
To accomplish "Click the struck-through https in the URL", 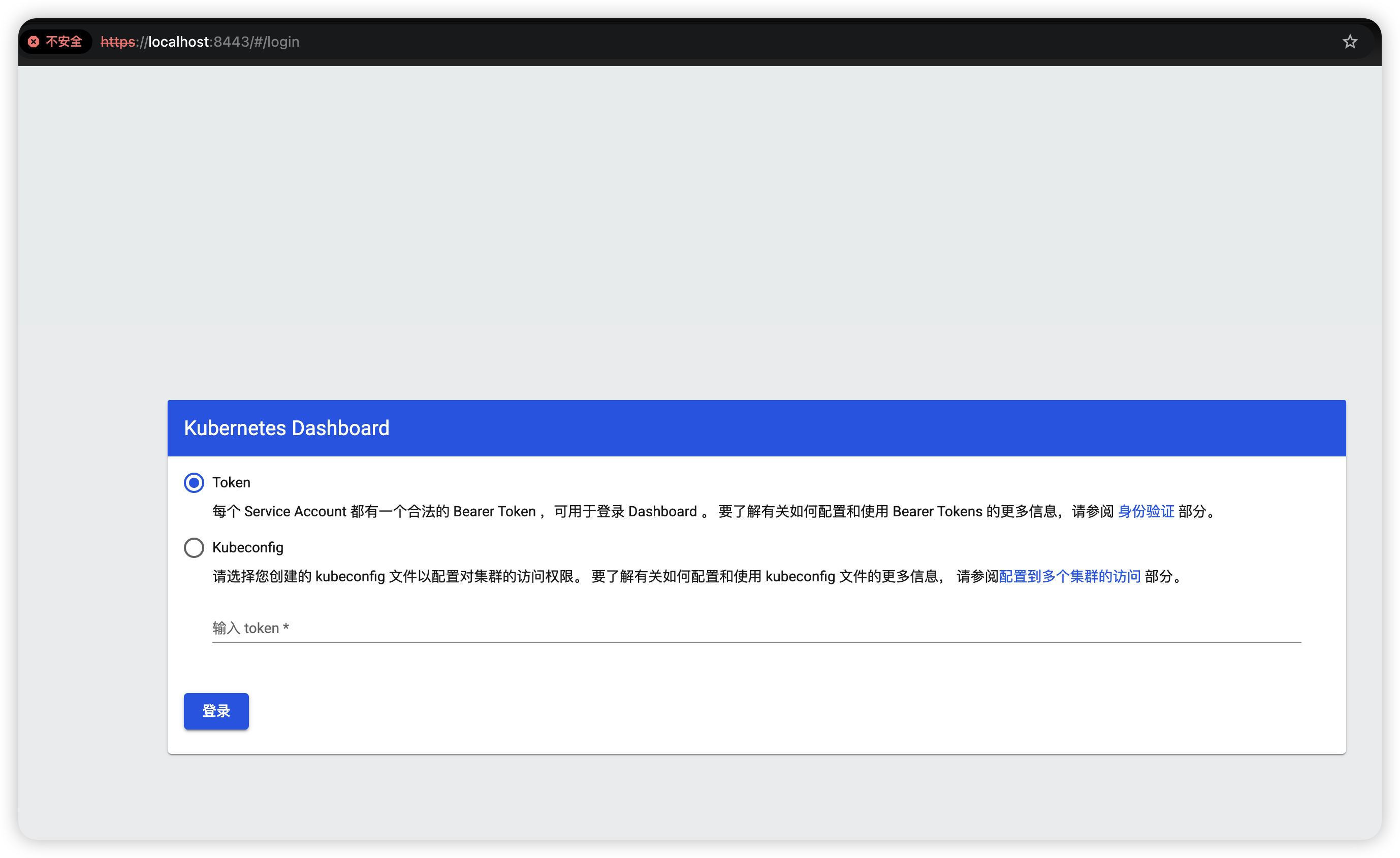I will click(118, 42).
